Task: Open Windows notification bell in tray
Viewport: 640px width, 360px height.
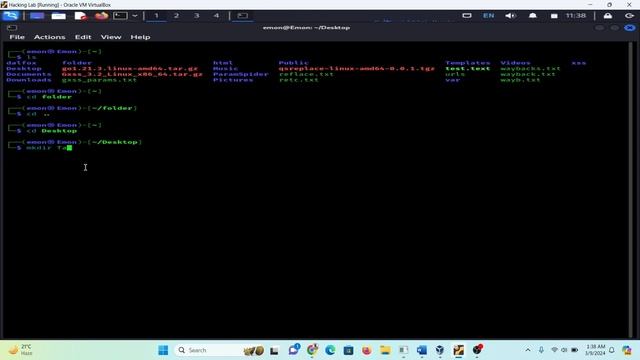Action: (611, 350)
